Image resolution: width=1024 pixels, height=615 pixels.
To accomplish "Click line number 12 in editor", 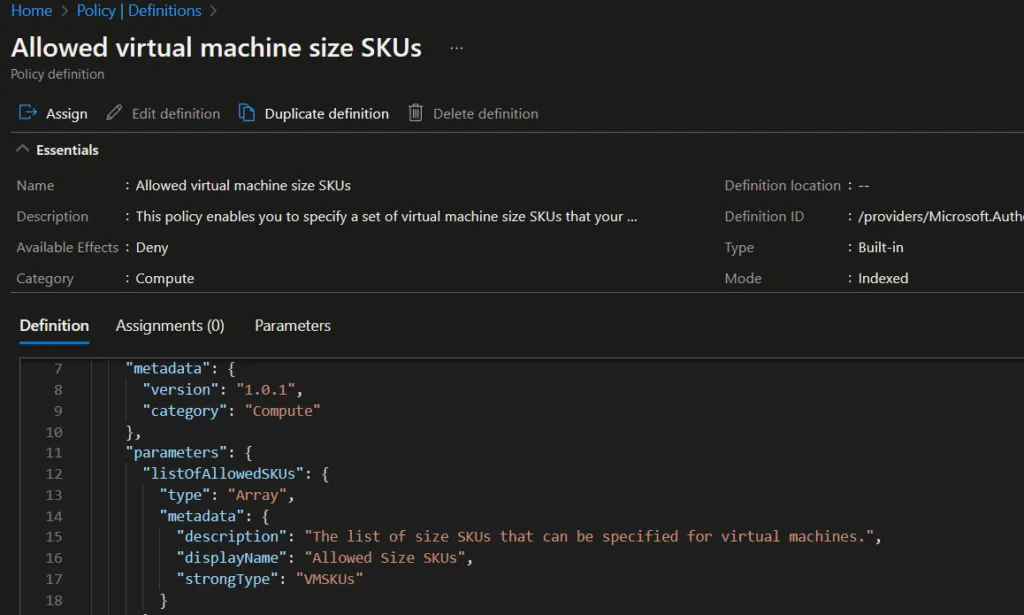I will tap(54, 474).
